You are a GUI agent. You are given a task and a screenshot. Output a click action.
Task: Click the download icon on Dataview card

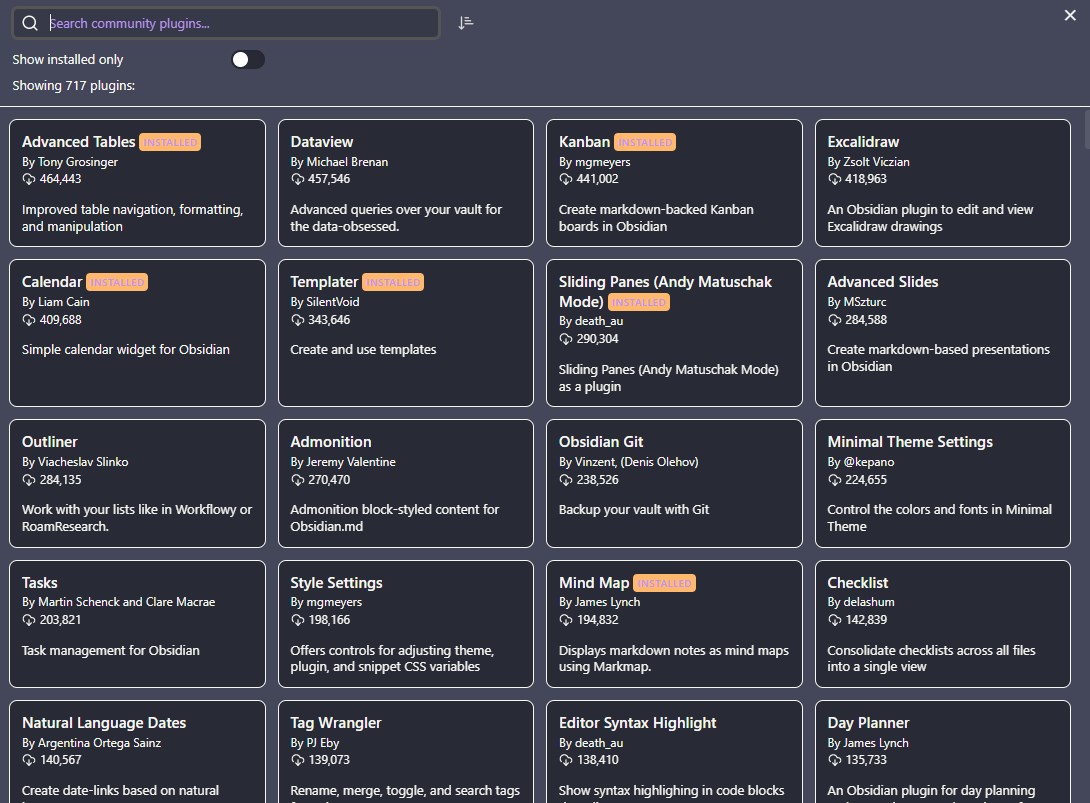(298, 179)
